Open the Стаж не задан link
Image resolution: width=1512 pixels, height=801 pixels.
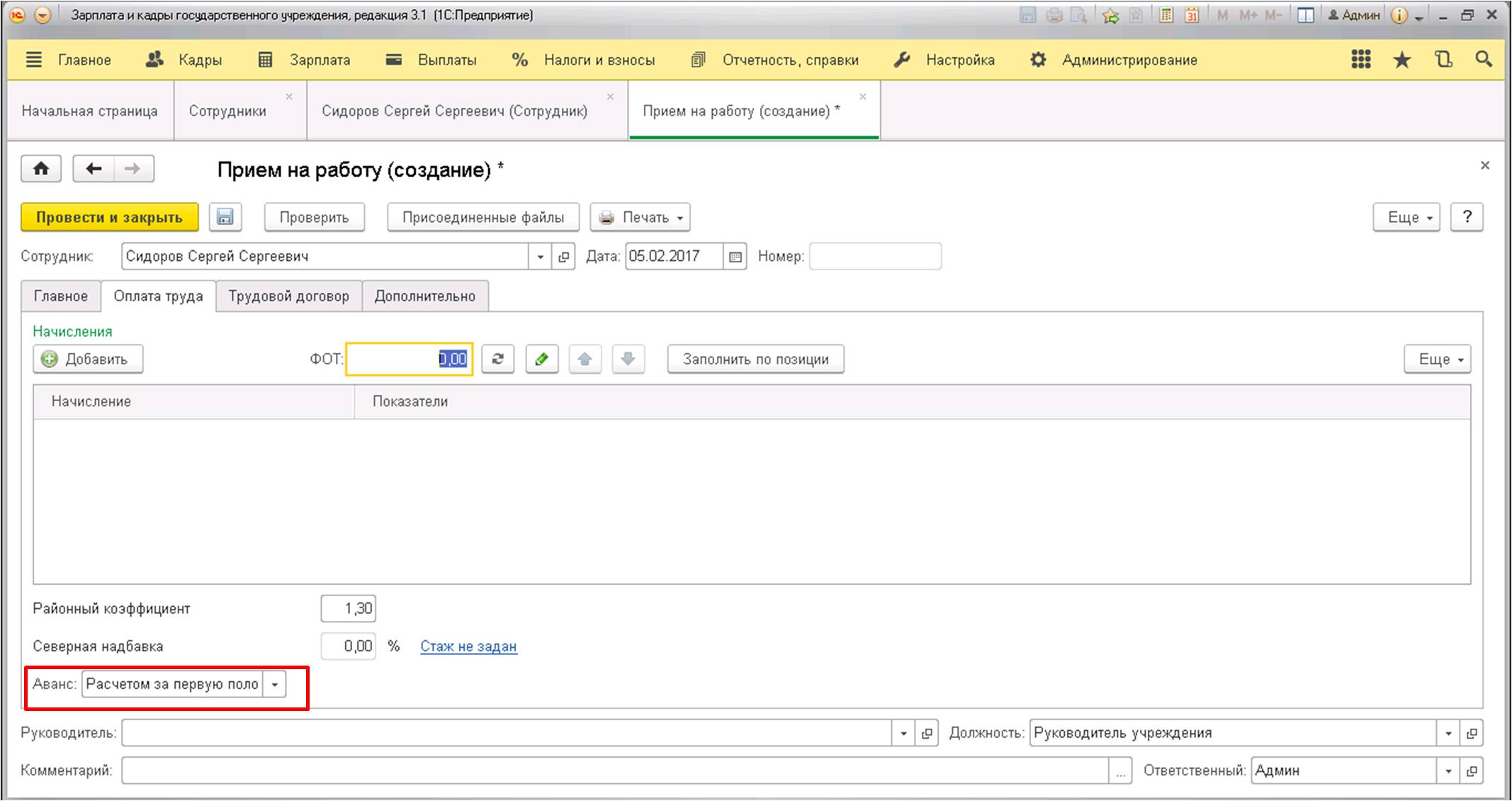[x=468, y=646]
